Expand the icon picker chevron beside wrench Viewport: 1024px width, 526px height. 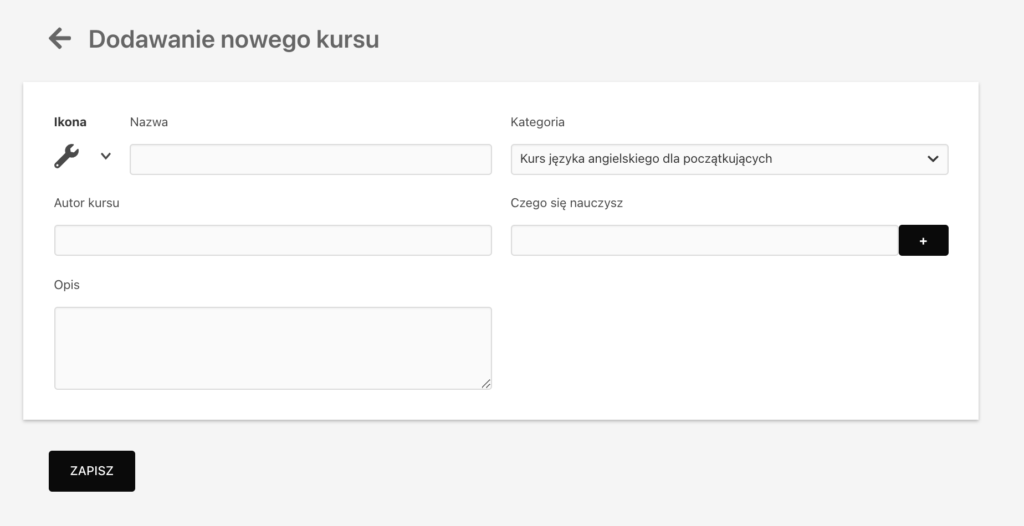pyautogui.click(x=106, y=156)
